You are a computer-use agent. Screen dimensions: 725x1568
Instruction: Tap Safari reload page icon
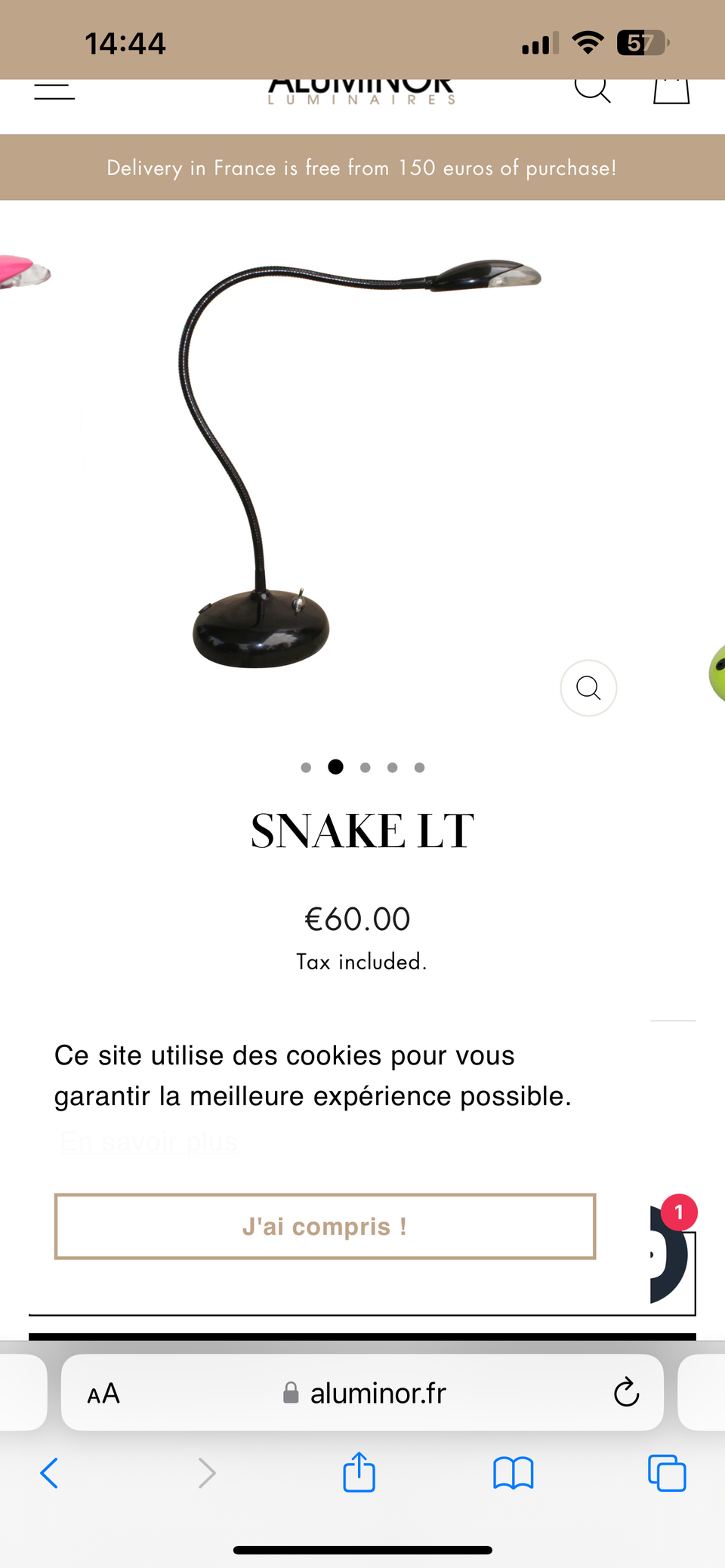(x=626, y=1392)
